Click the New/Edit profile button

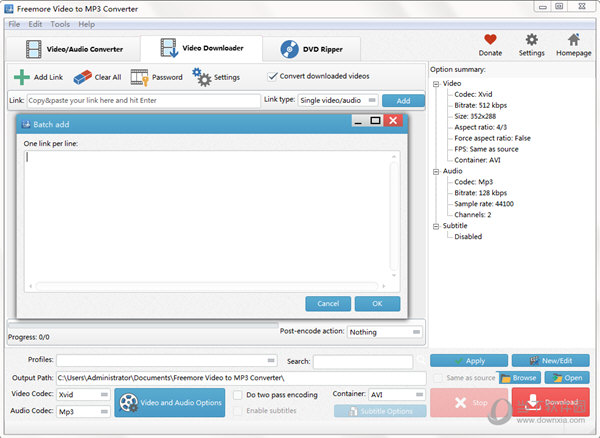point(551,360)
